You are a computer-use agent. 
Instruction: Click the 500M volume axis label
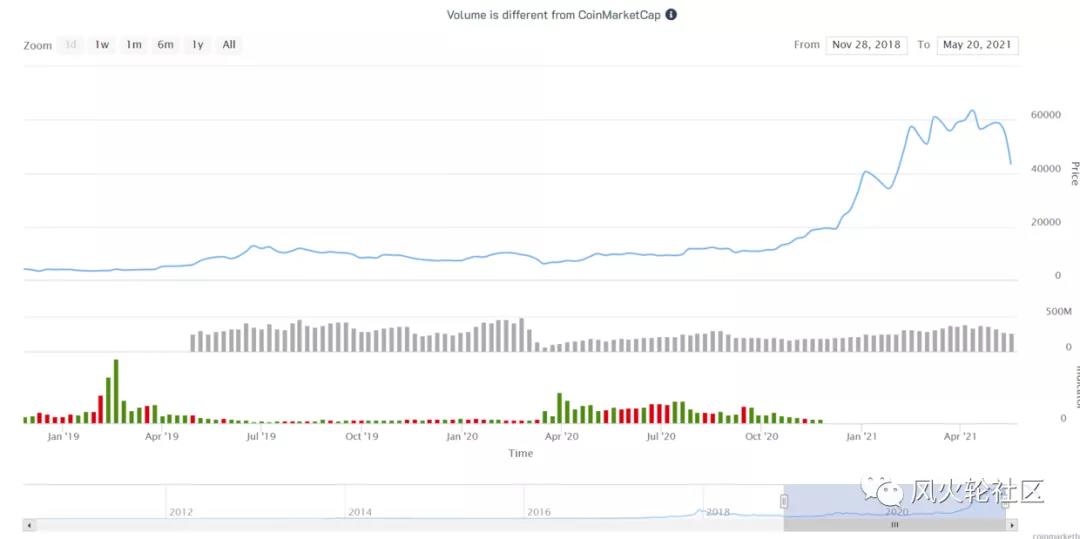pos(1058,312)
